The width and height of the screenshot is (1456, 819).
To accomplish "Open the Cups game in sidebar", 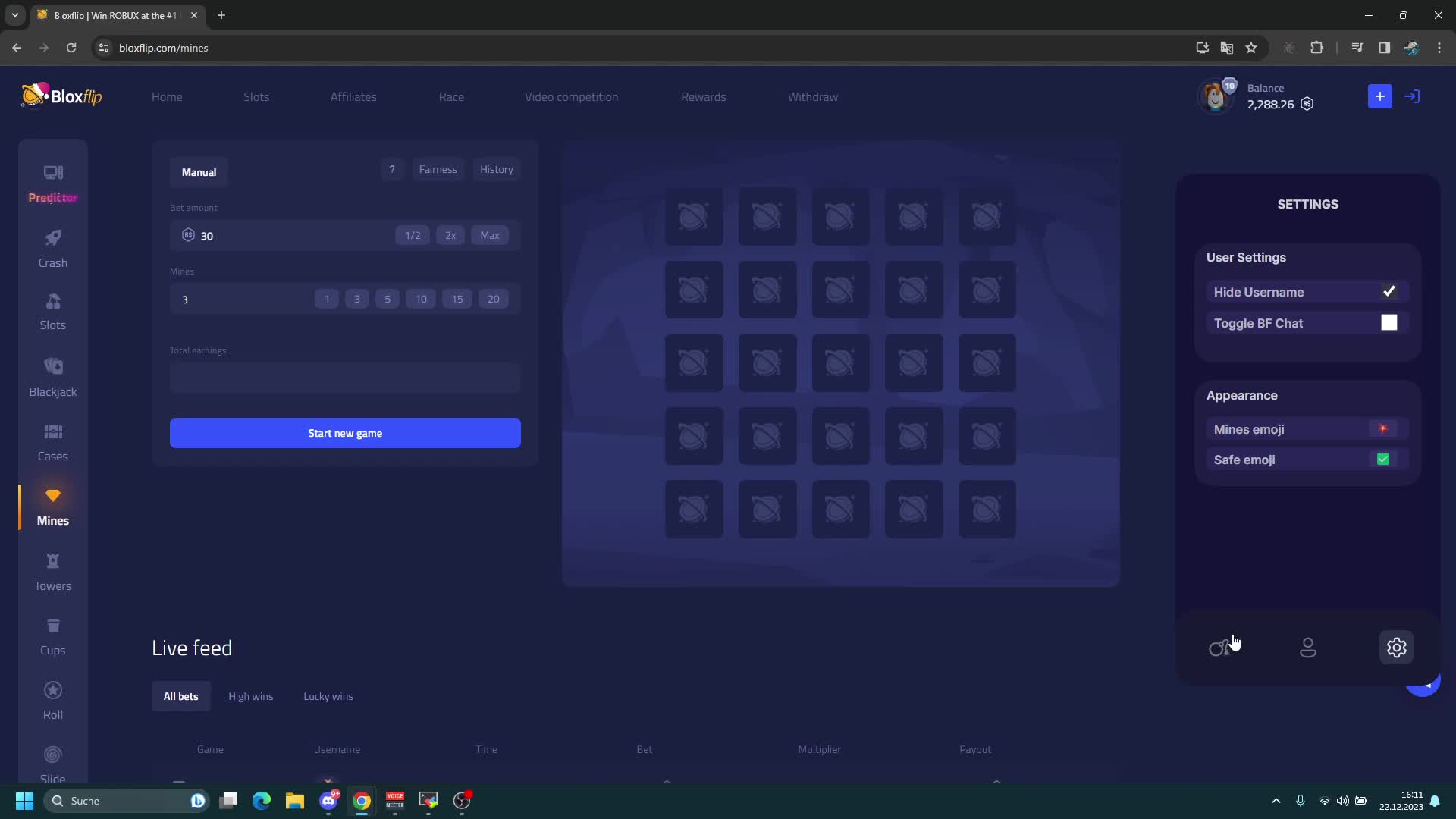I will coord(52,636).
